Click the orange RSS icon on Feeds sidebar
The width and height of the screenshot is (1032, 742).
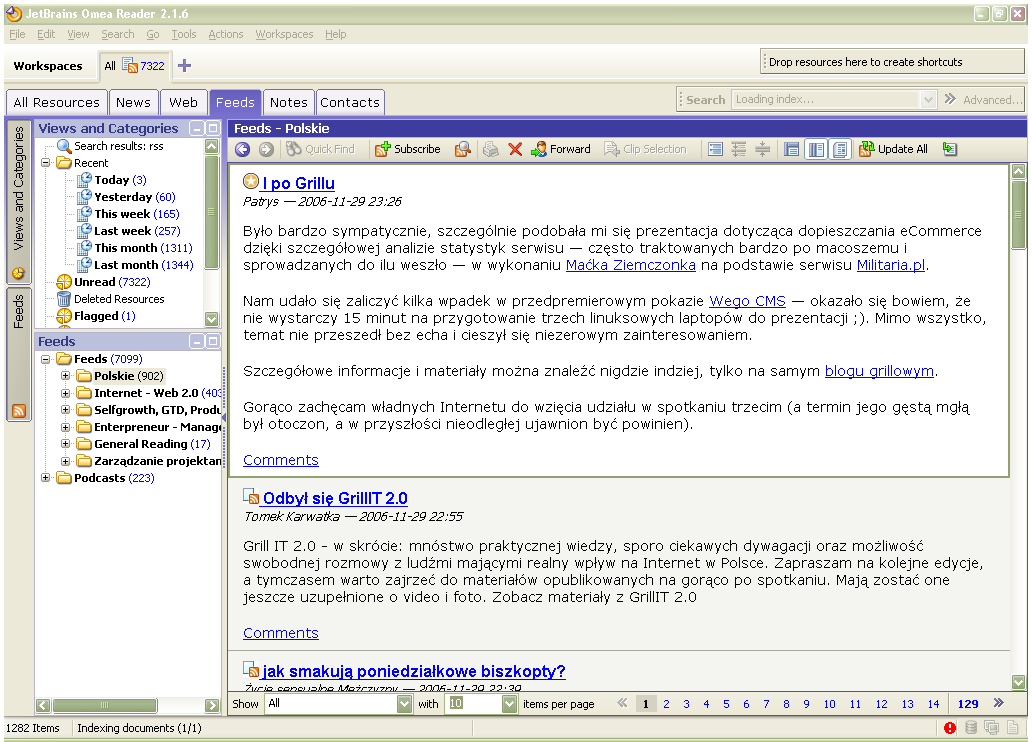coord(18,411)
